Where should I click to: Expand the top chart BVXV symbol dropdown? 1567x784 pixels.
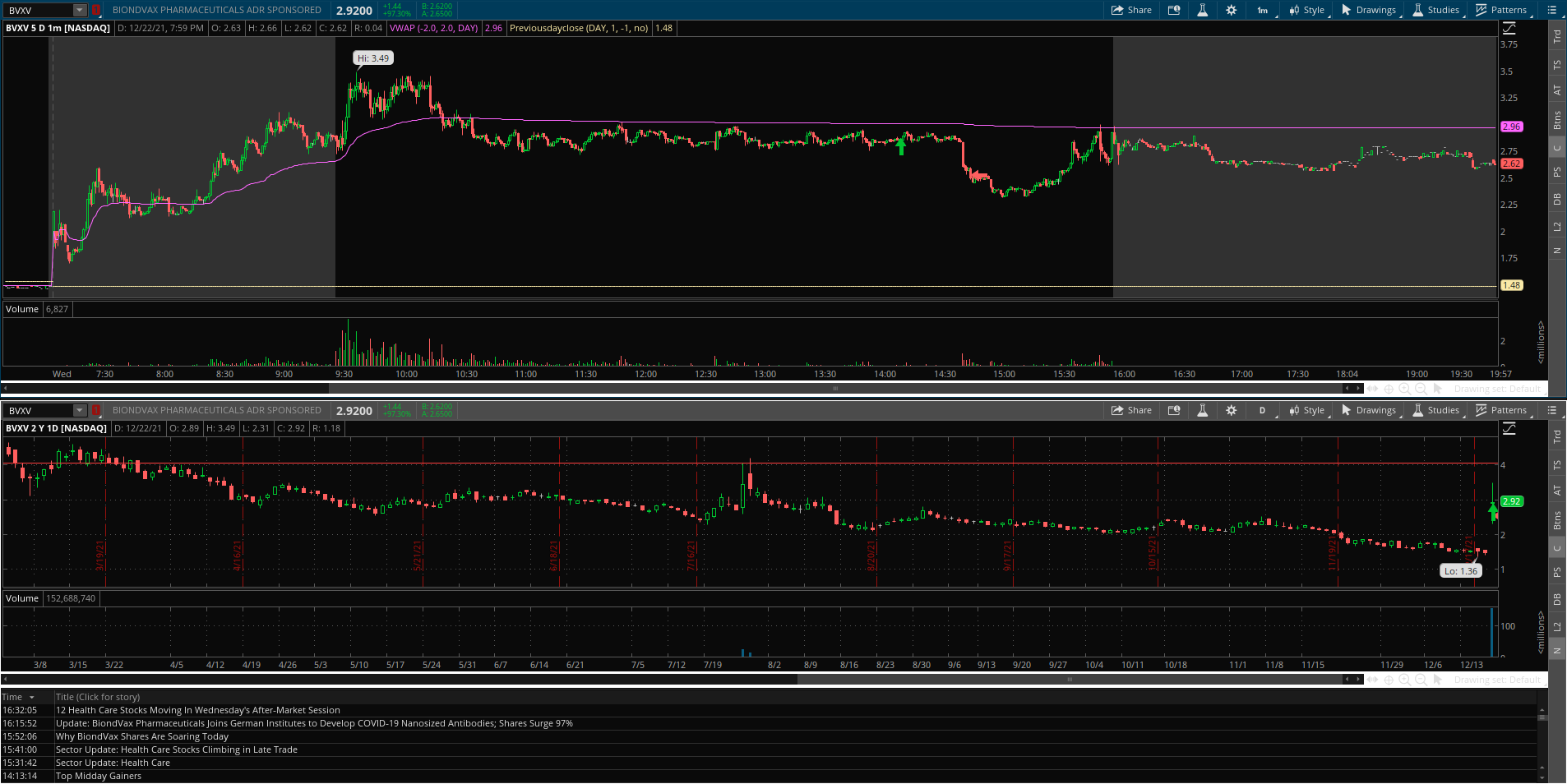[x=79, y=11]
